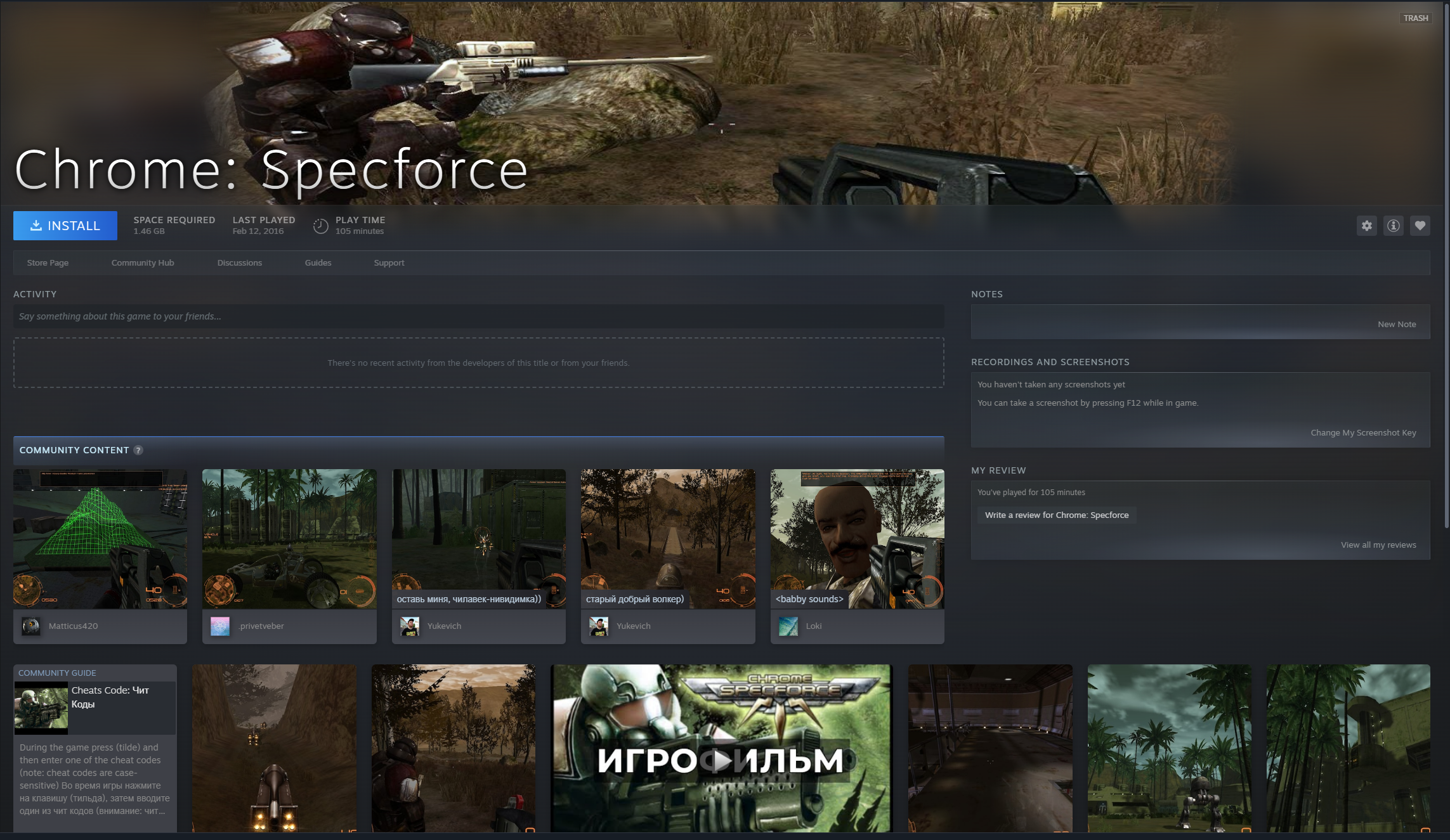
Task: Go to Community Hub
Action: tap(143, 262)
